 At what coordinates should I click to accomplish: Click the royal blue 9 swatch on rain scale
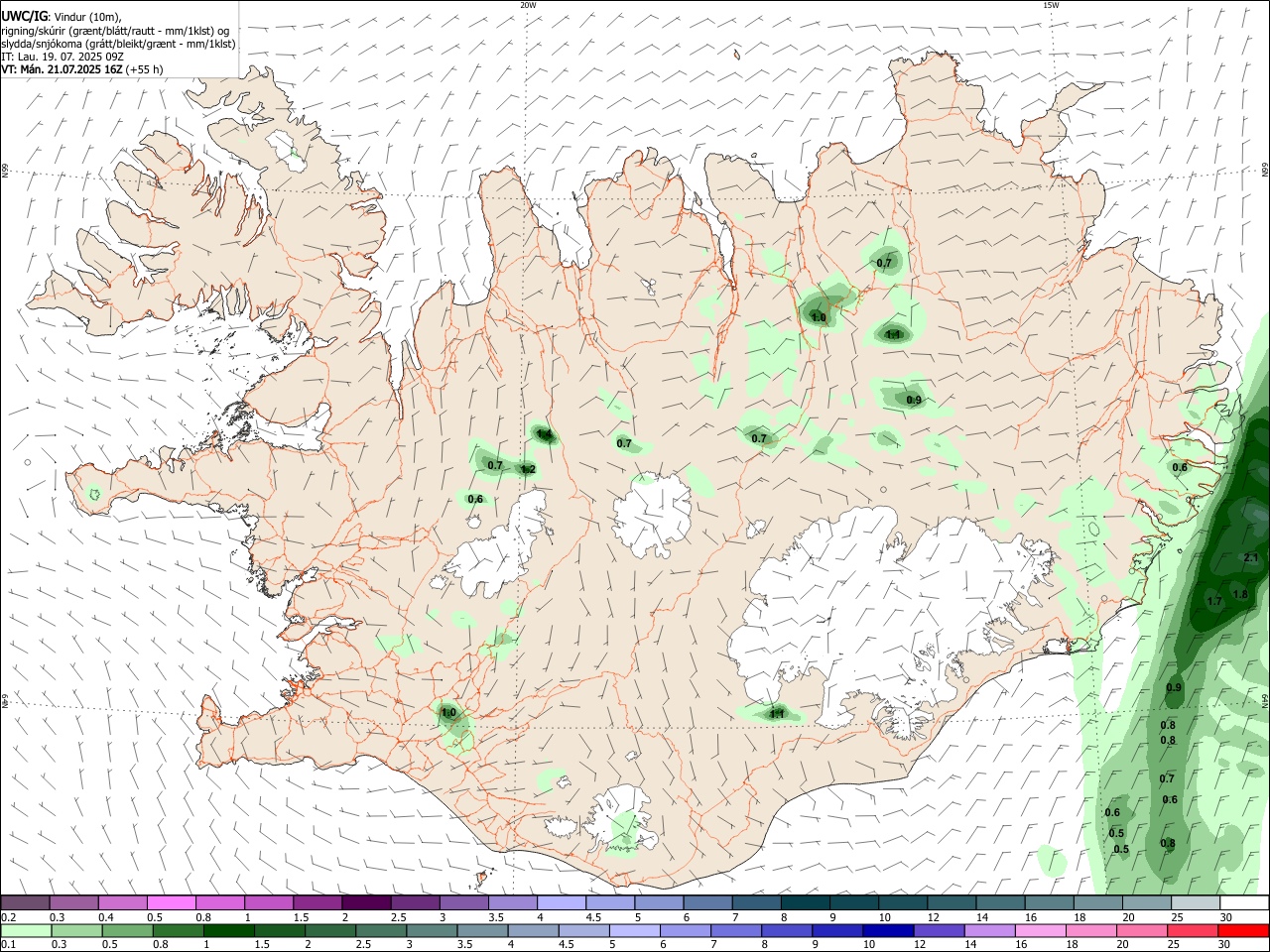coord(838,931)
